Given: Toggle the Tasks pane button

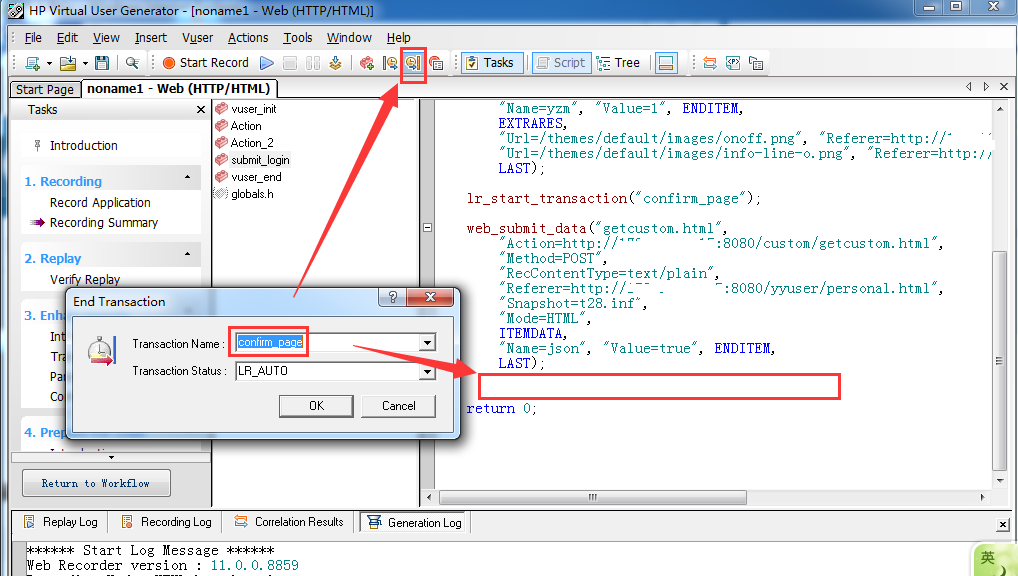Looking at the screenshot, I should (x=492, y=63).
